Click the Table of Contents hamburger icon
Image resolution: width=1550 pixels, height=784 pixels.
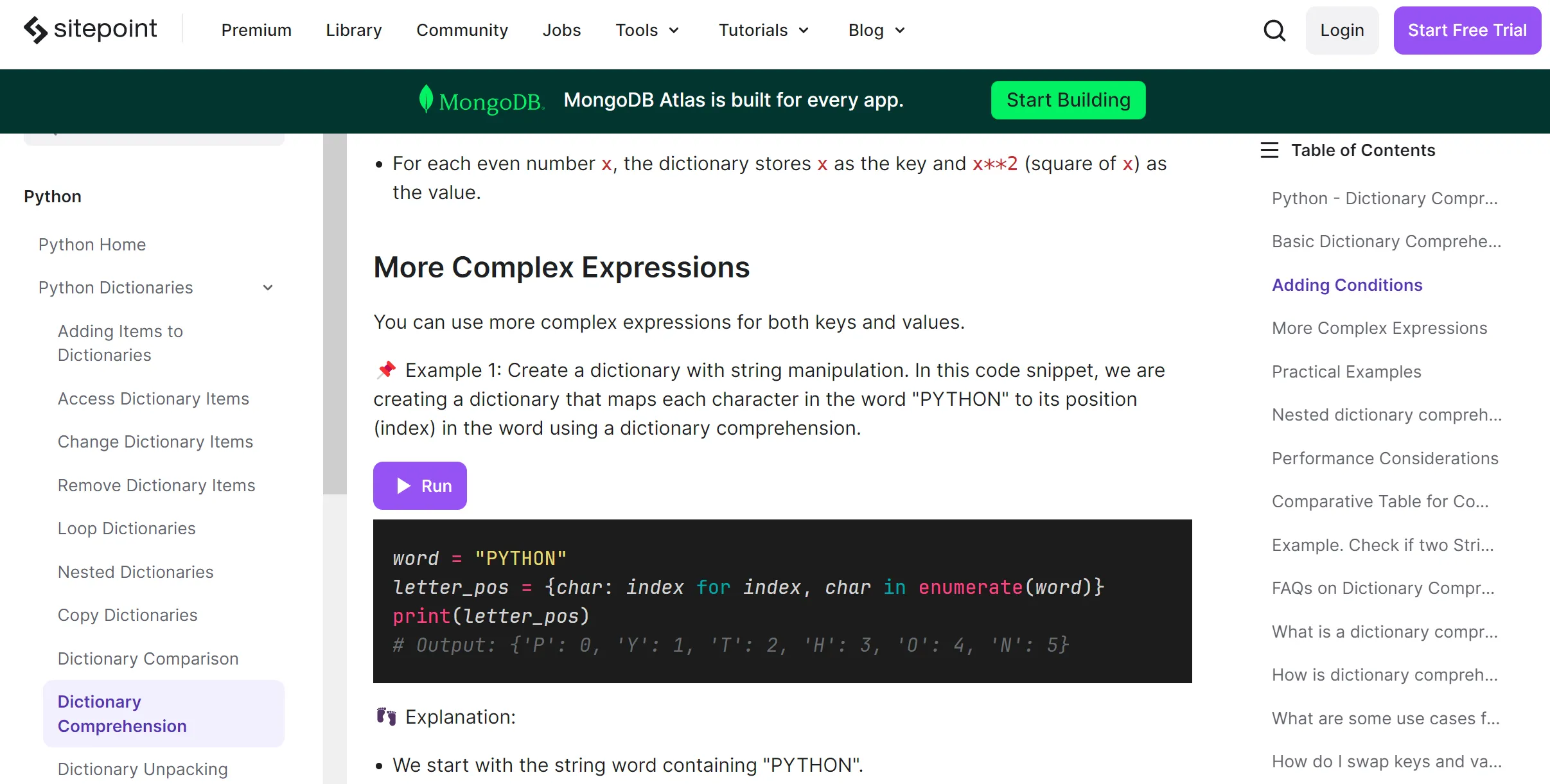(x=1269, y=150)
